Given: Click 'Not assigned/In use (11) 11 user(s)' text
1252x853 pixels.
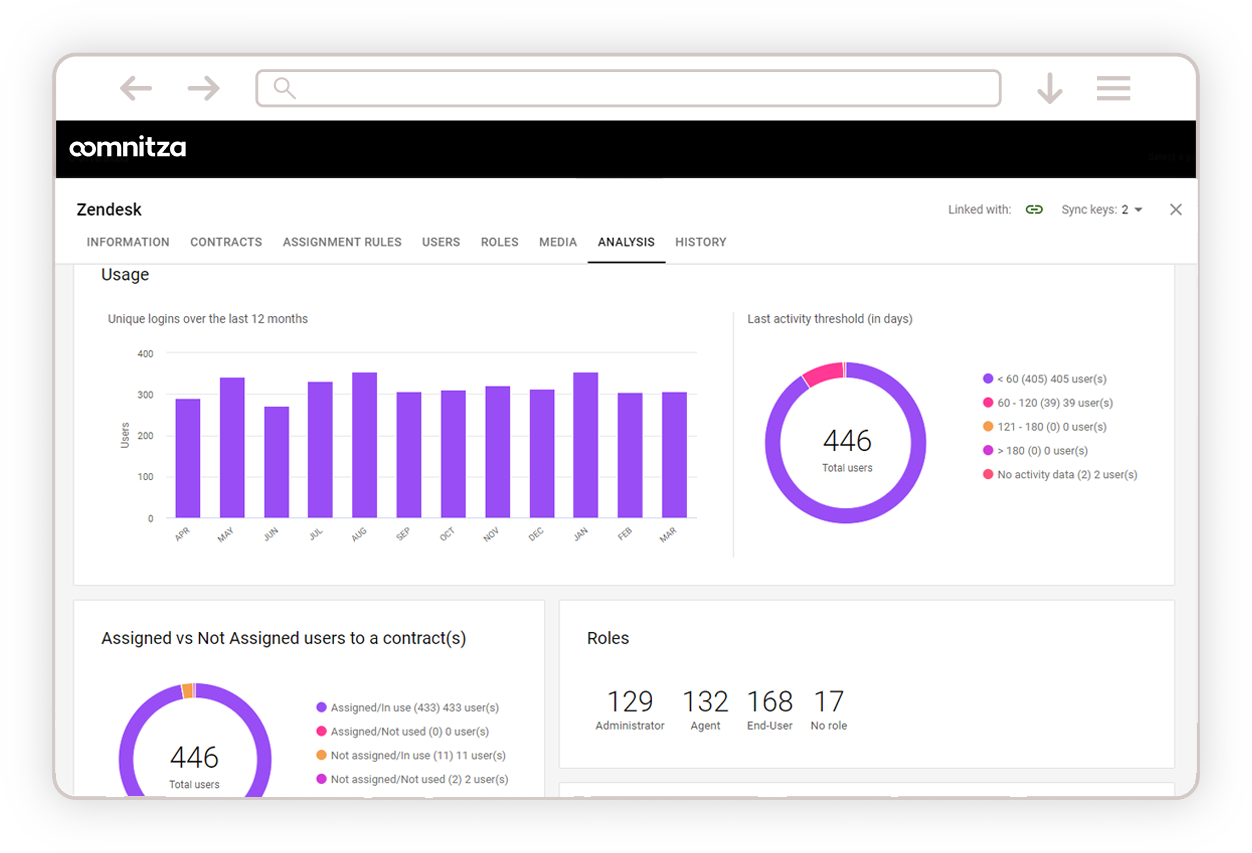Looking at the screenshot, I should tap(418, 756).
